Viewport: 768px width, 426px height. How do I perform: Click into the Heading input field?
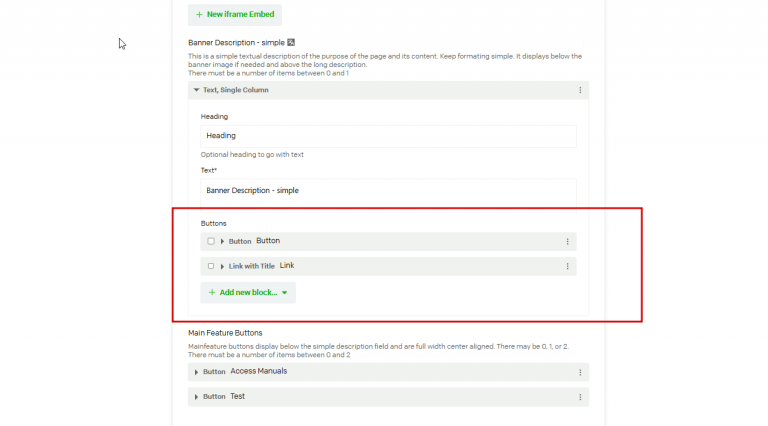(x=388, y=136)
